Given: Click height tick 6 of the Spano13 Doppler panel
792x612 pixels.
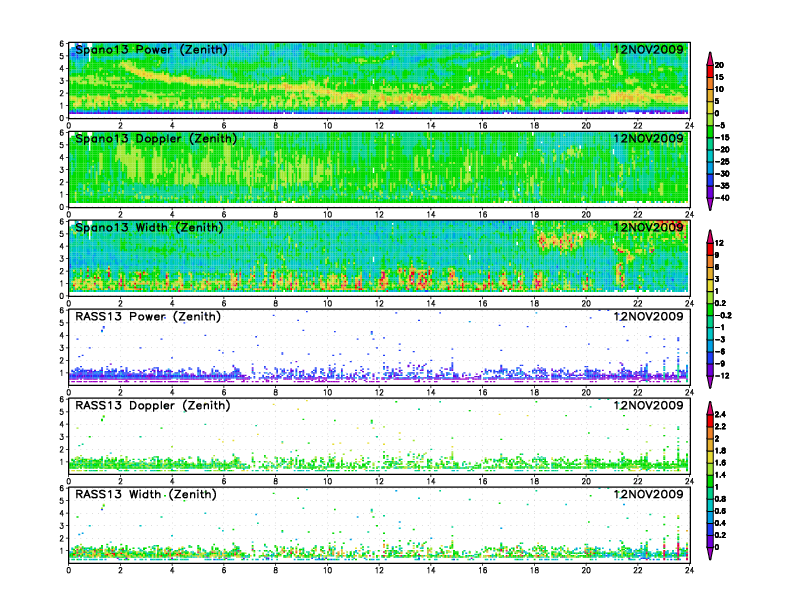Looking at the screenshot, I should 62,133.
